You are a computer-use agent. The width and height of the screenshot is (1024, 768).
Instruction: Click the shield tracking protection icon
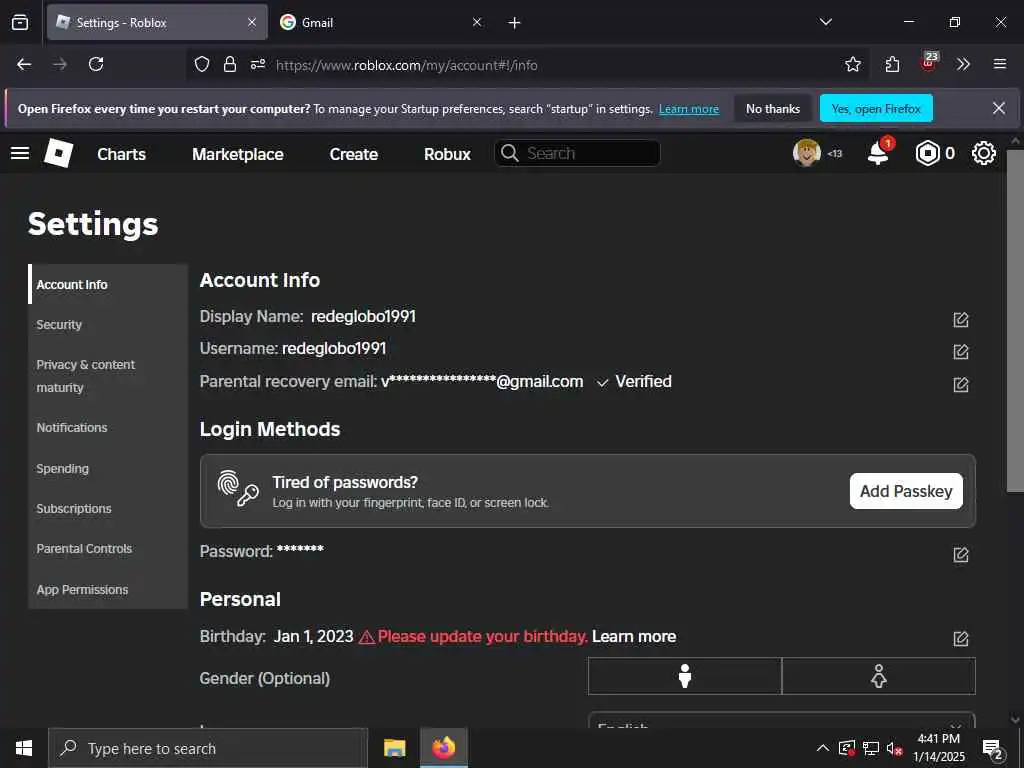(x=202, y=64)
